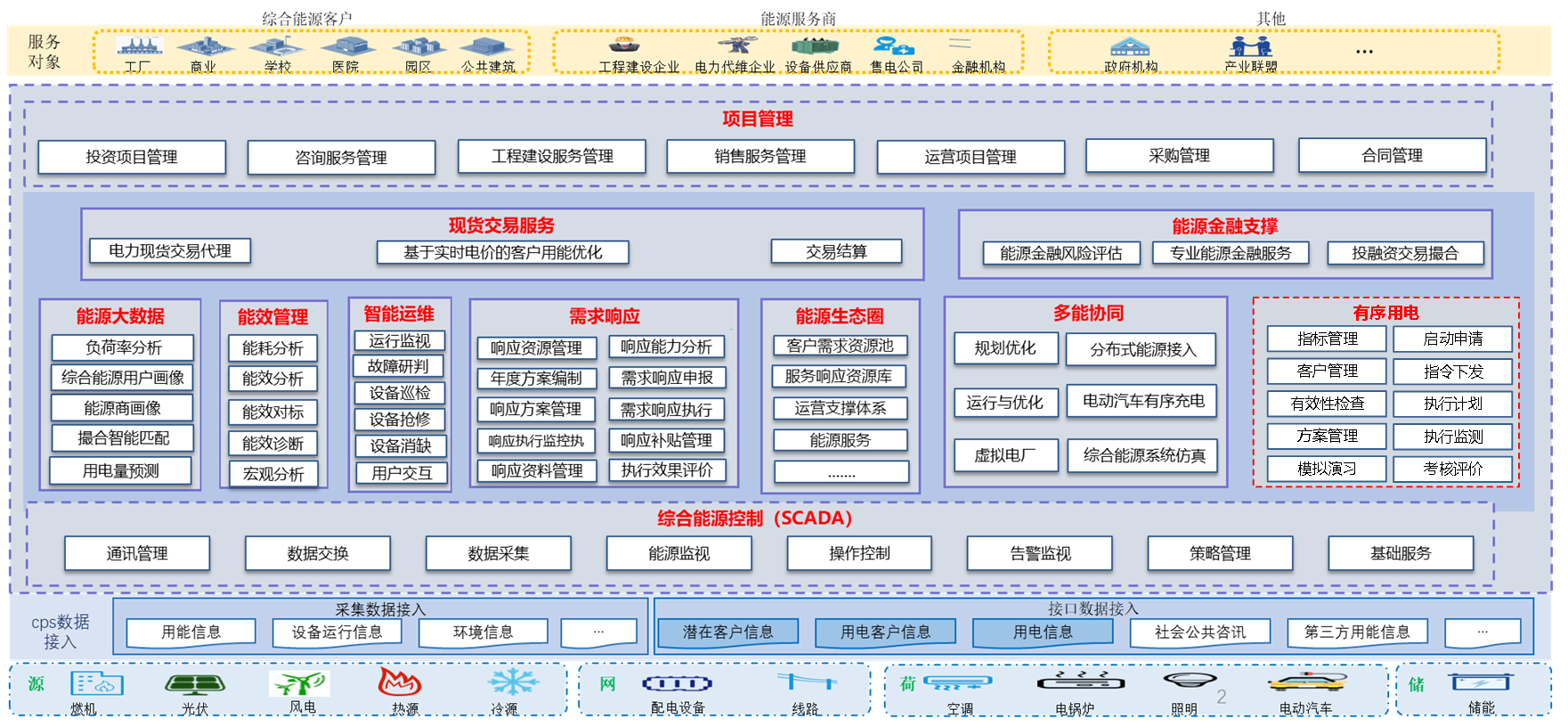Click the 空调 air conditioner icon
The width and height of the screenshot is (1568, 727).
(958, 683)
